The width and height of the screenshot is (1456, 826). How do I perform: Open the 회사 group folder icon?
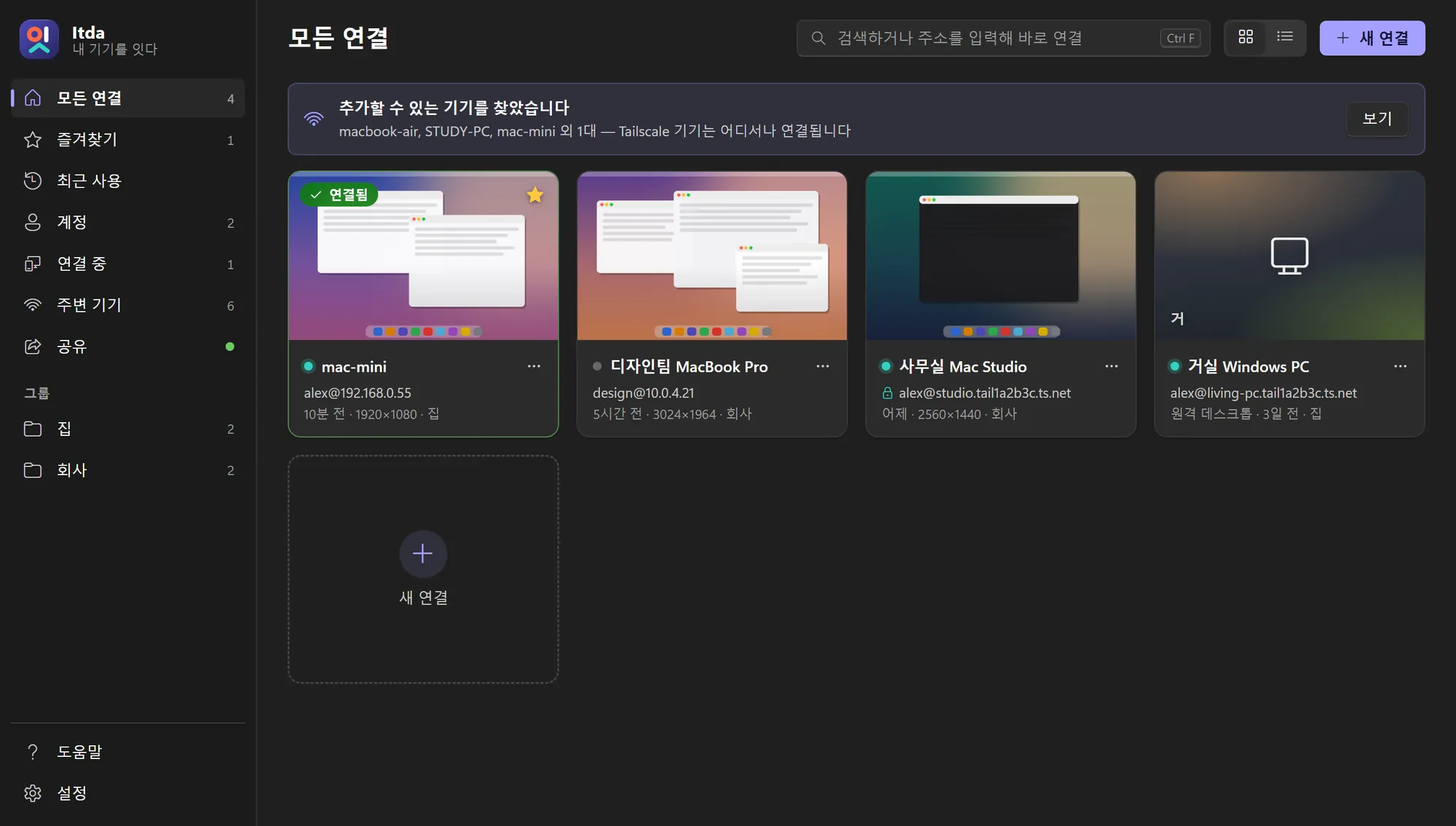pyautogui.click(x=33, y=471)
